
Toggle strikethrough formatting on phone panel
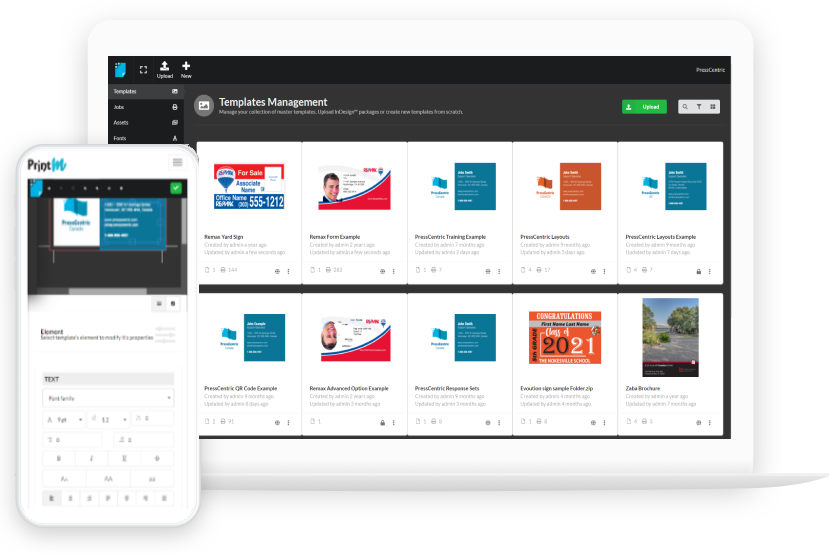[157, 458]
